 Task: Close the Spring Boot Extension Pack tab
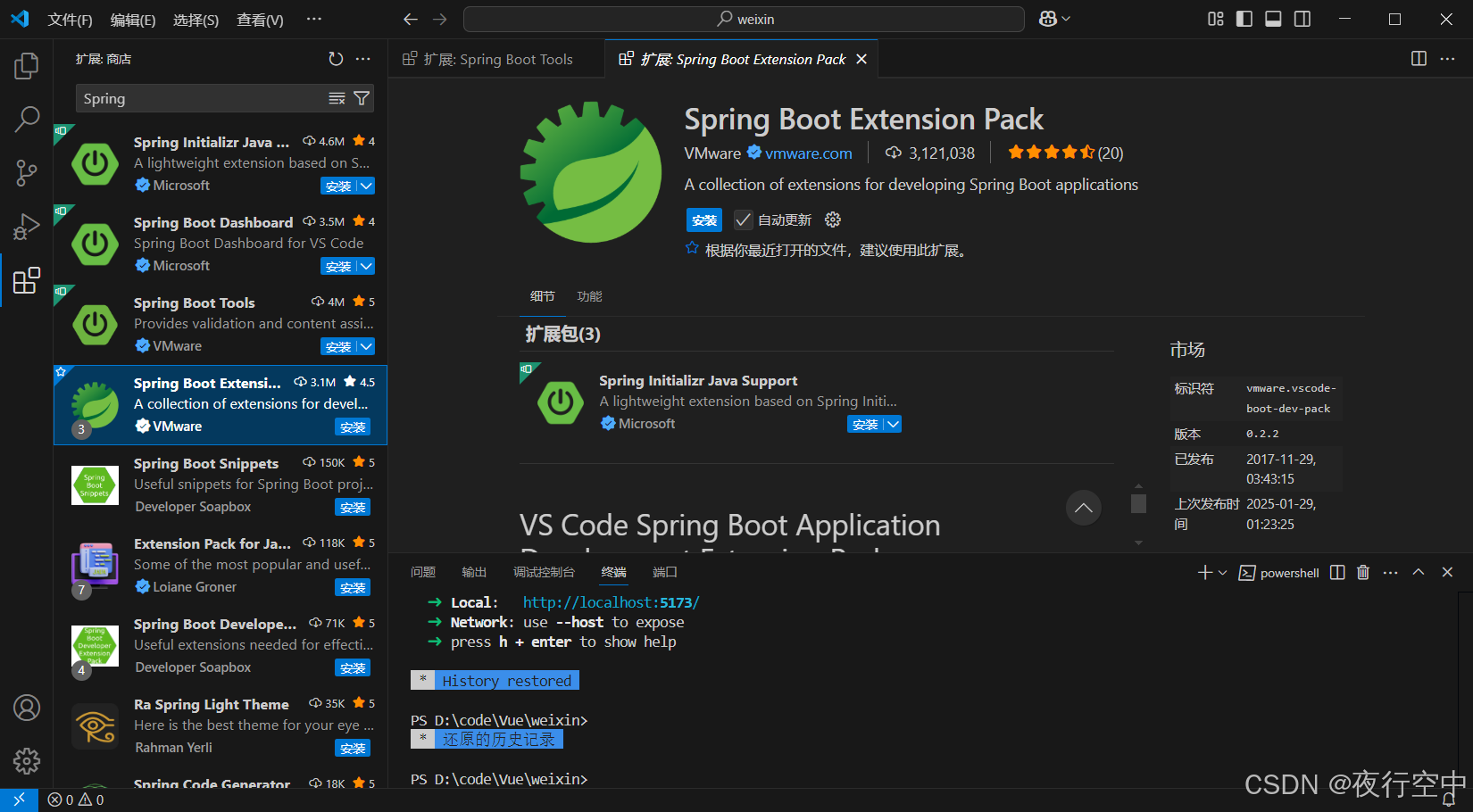[x=861, y=59]
